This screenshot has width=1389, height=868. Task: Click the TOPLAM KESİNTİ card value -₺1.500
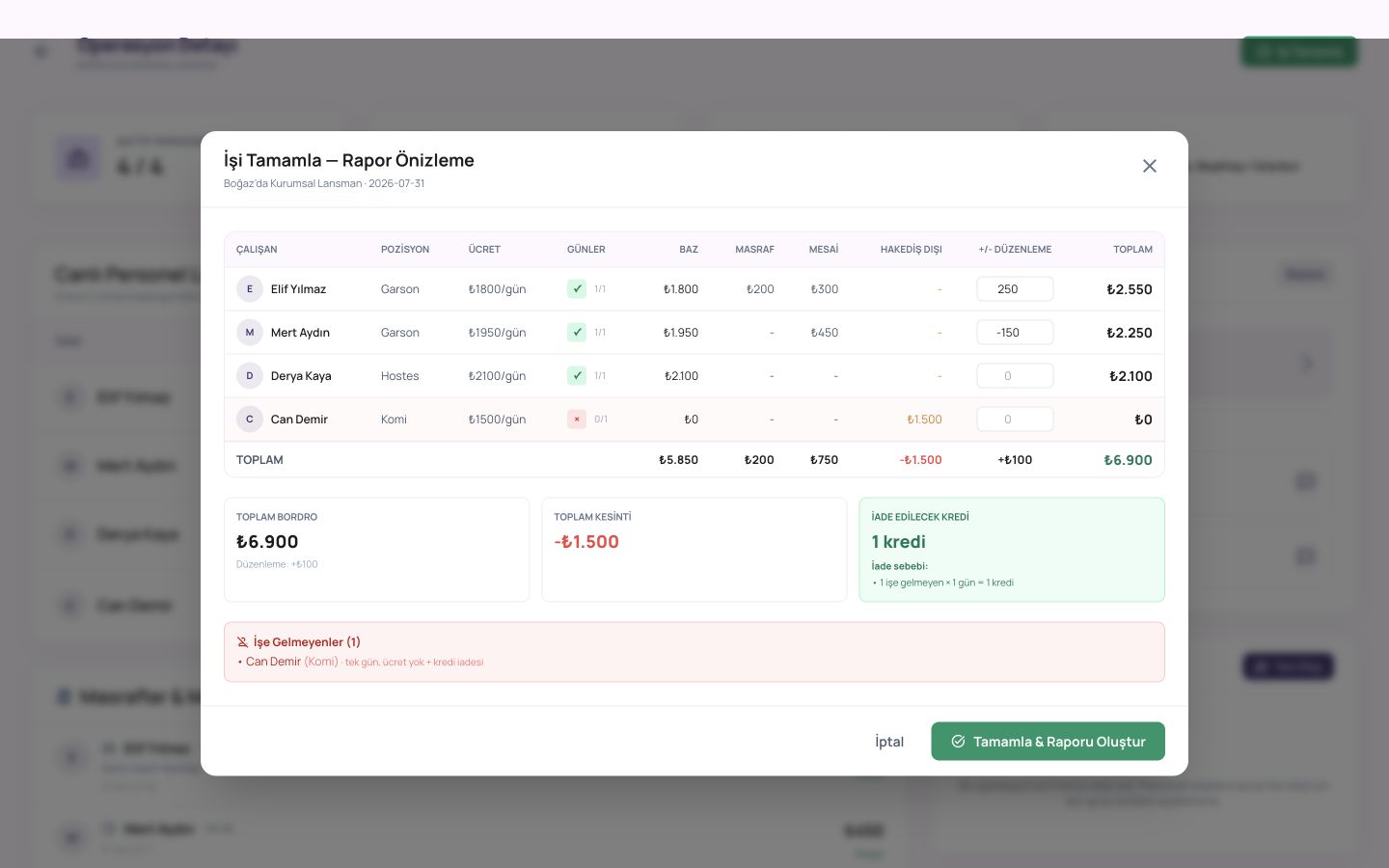586,542
